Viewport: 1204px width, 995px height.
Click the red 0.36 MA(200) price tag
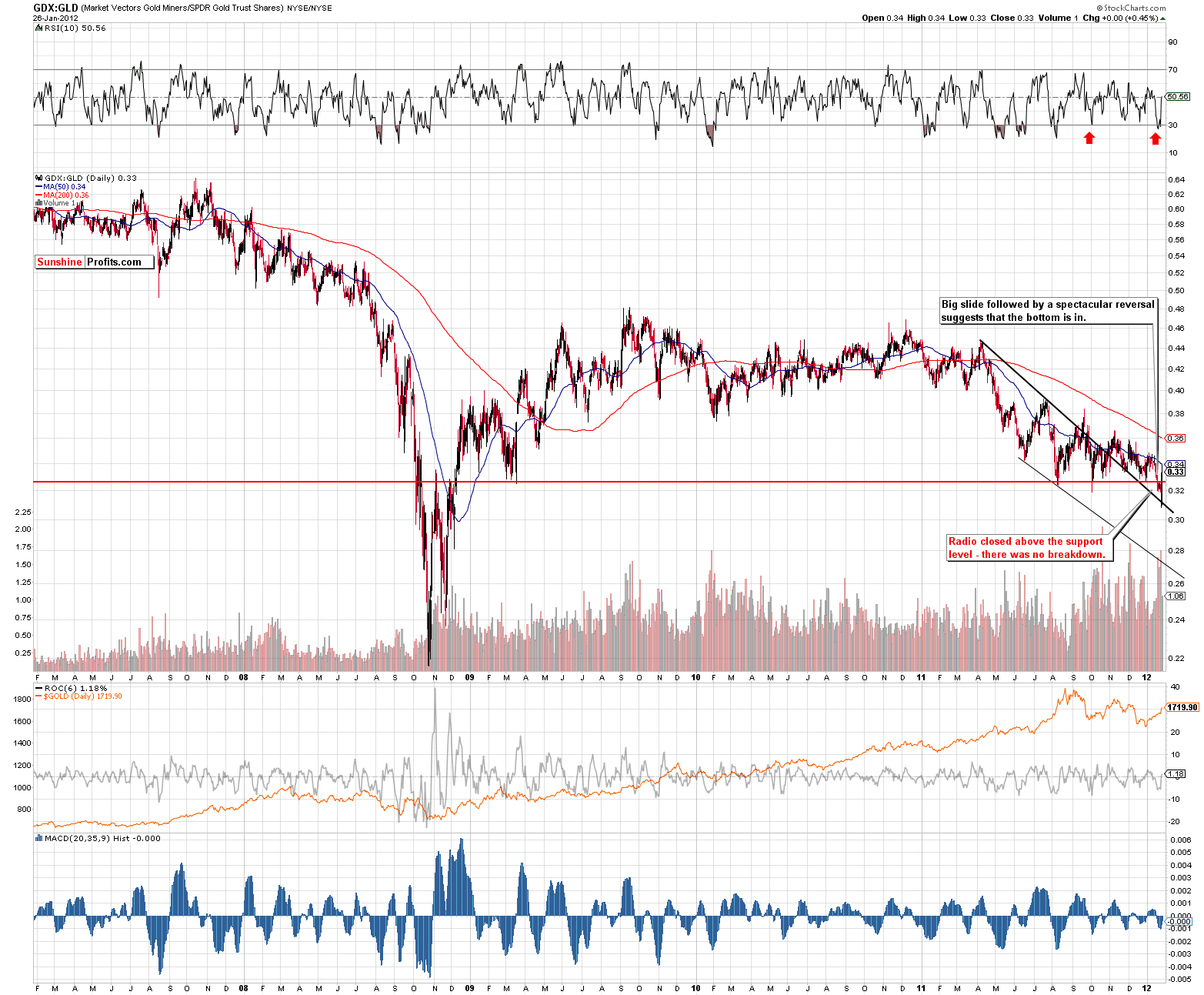click(x=1176, y=438)
